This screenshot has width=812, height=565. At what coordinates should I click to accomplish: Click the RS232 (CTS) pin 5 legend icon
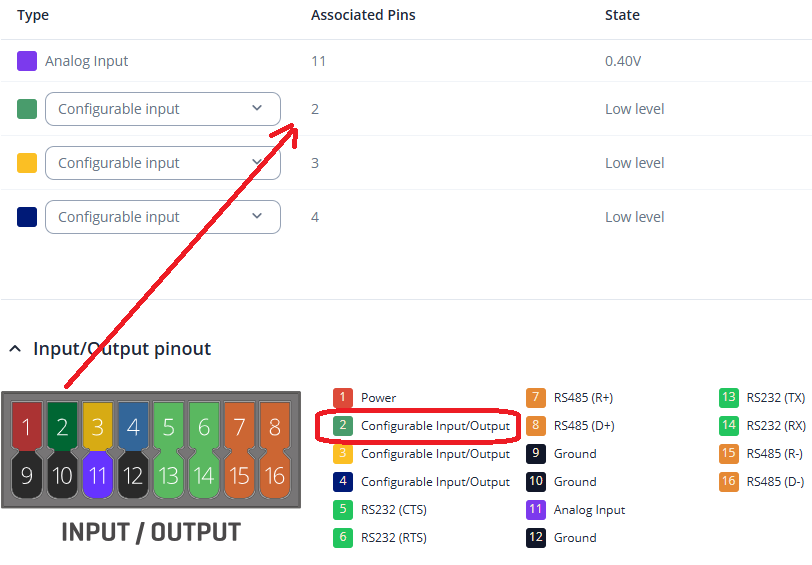(x=343, y=510)
